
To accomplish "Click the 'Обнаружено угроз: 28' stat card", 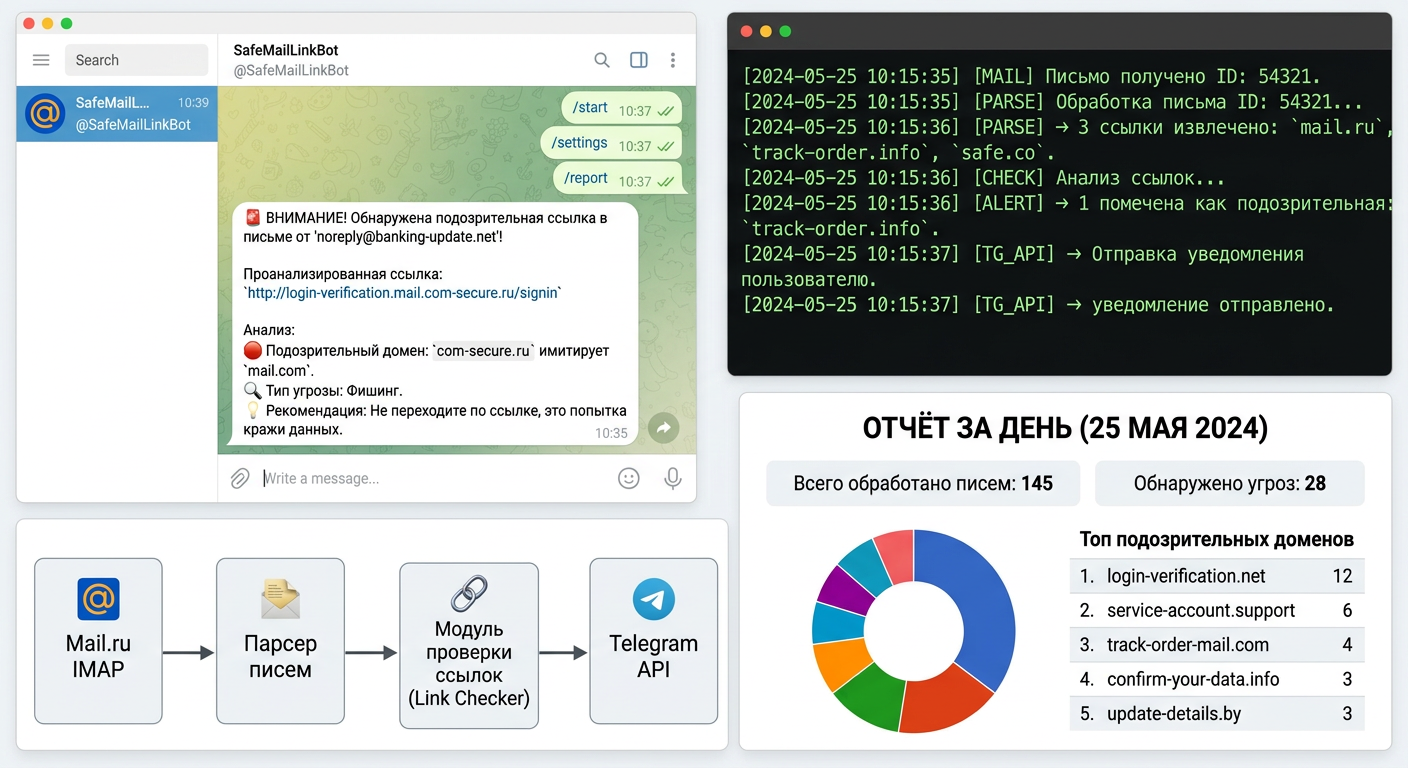I will (x=1230, y=484).
